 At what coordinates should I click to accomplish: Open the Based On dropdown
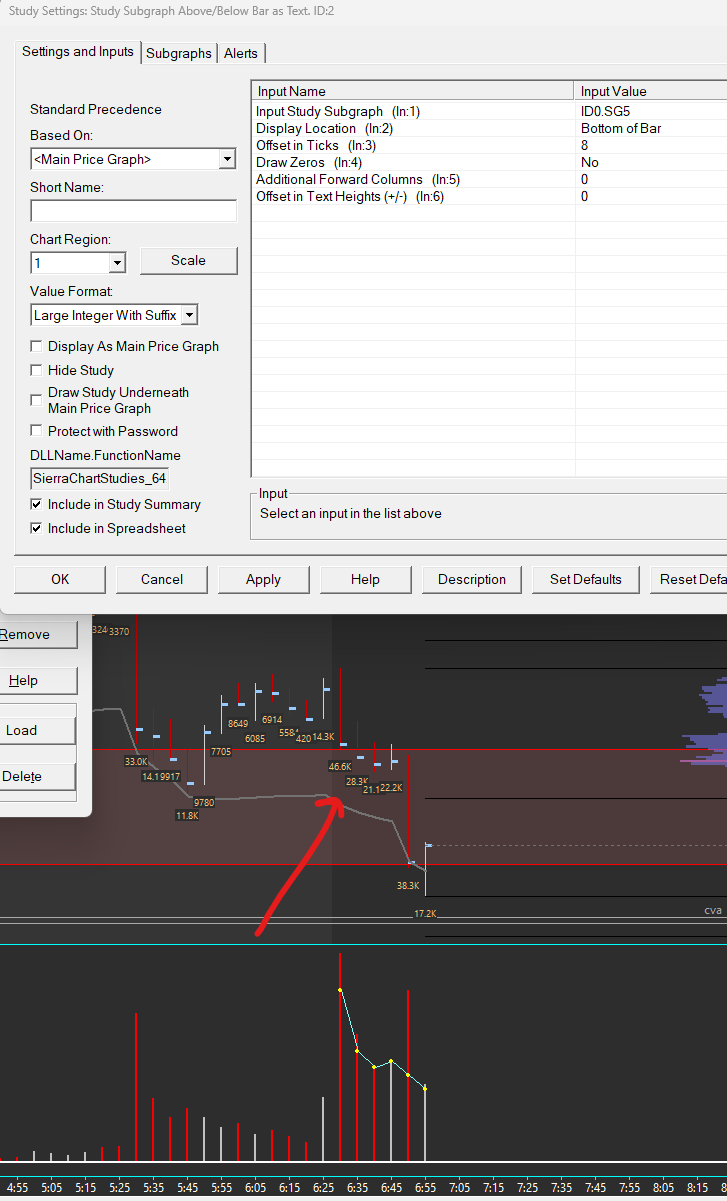click(227, 159)
